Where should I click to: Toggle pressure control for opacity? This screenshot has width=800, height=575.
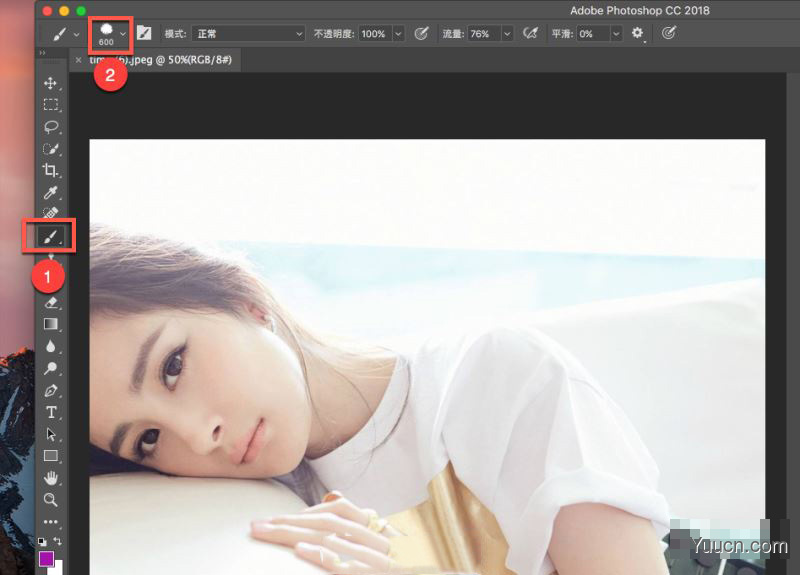tap(421, 34)
